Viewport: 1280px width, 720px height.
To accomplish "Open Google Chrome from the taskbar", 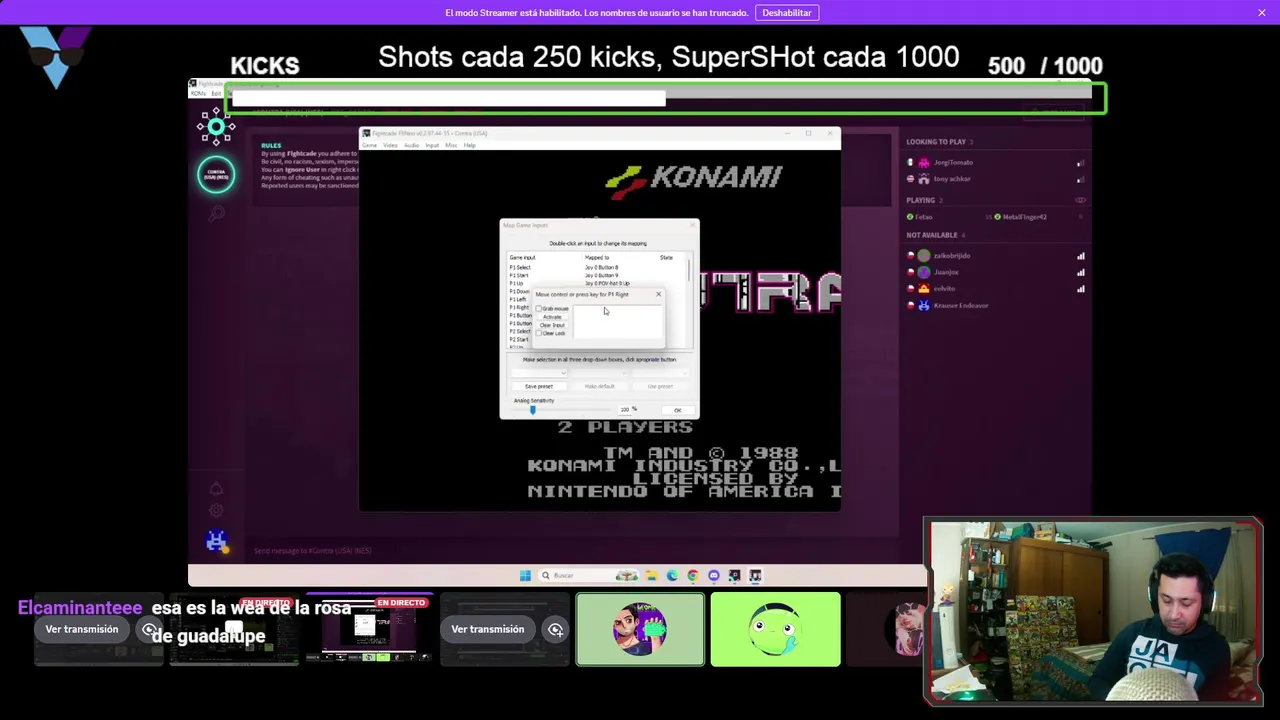I will tap(693, 575).
